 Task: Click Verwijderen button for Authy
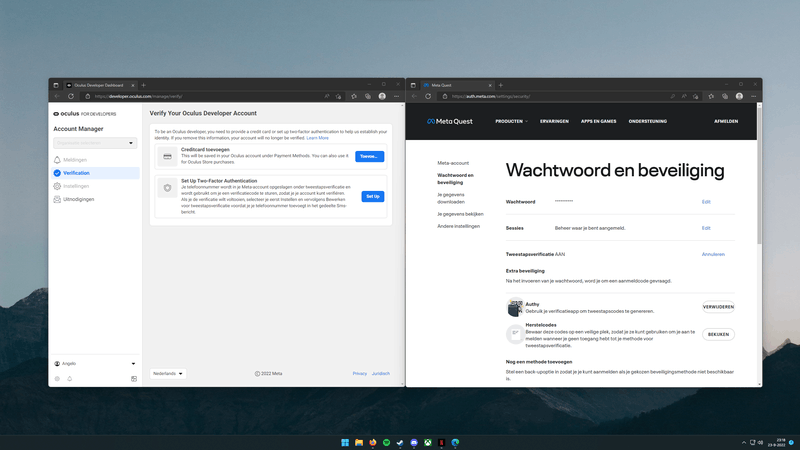pos(718,307)
